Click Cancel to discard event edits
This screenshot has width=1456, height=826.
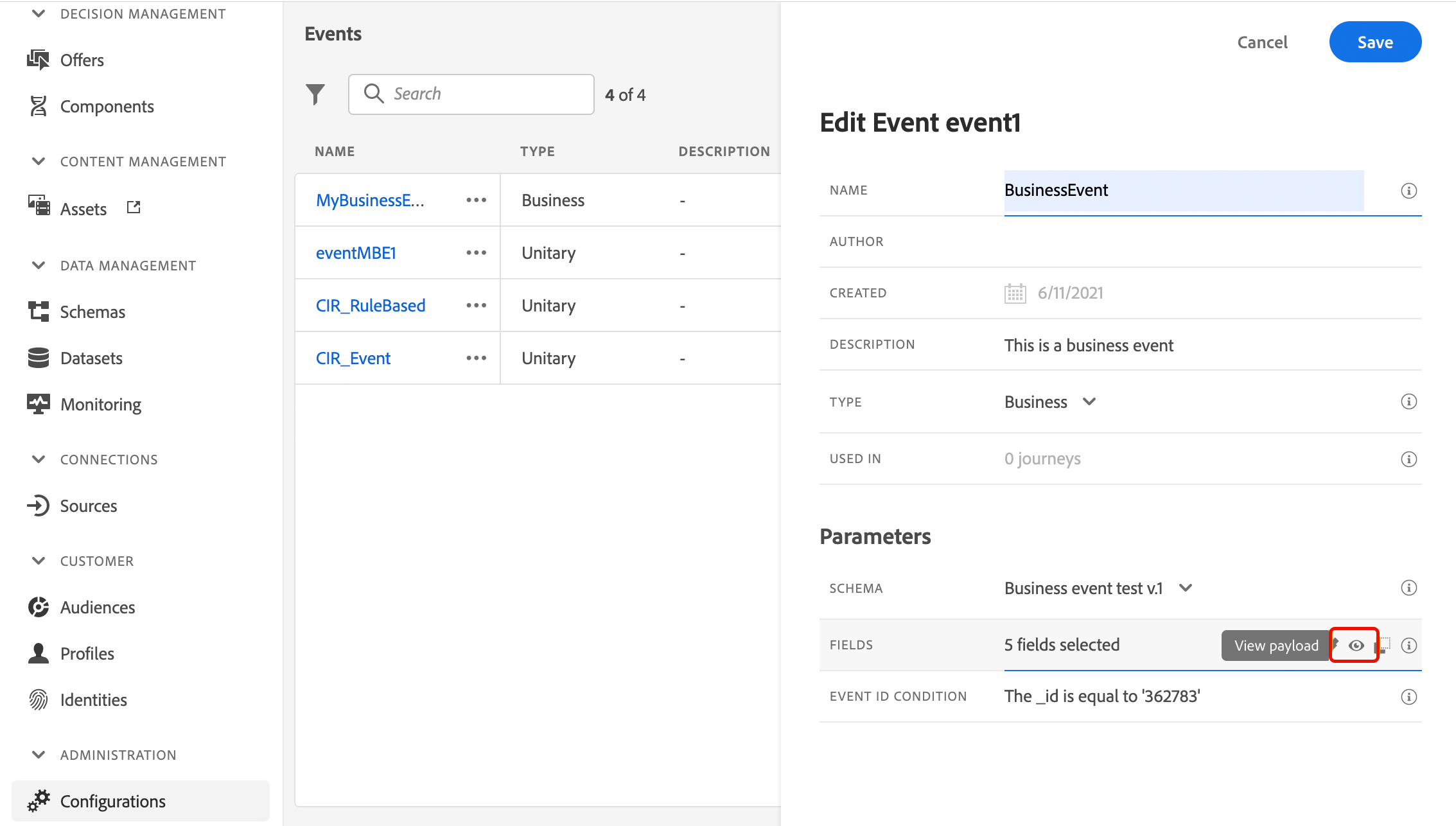1262,42
